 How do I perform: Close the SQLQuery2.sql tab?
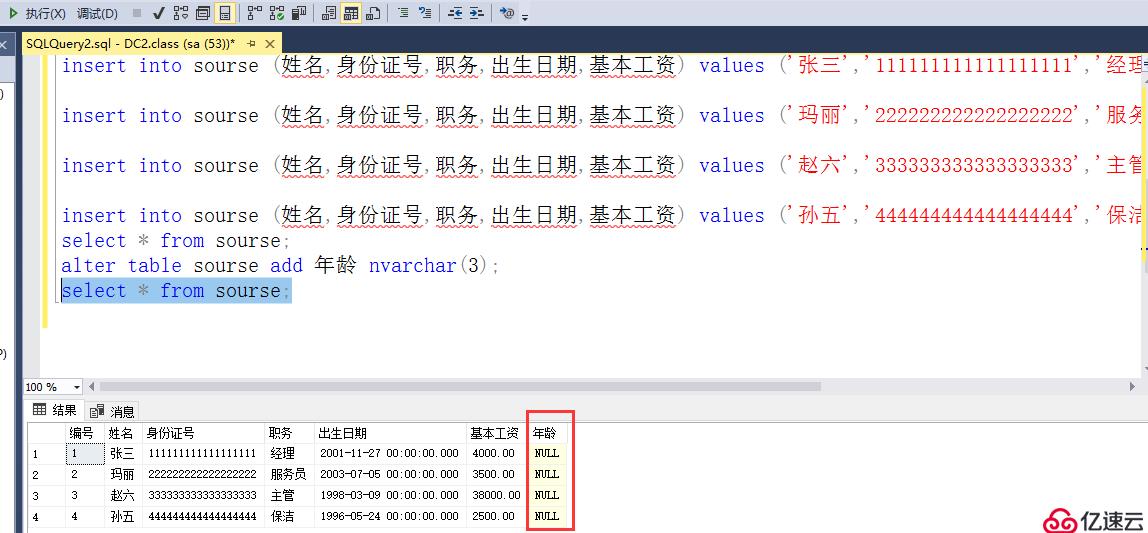pyautogui.click(x=270, y=44)
